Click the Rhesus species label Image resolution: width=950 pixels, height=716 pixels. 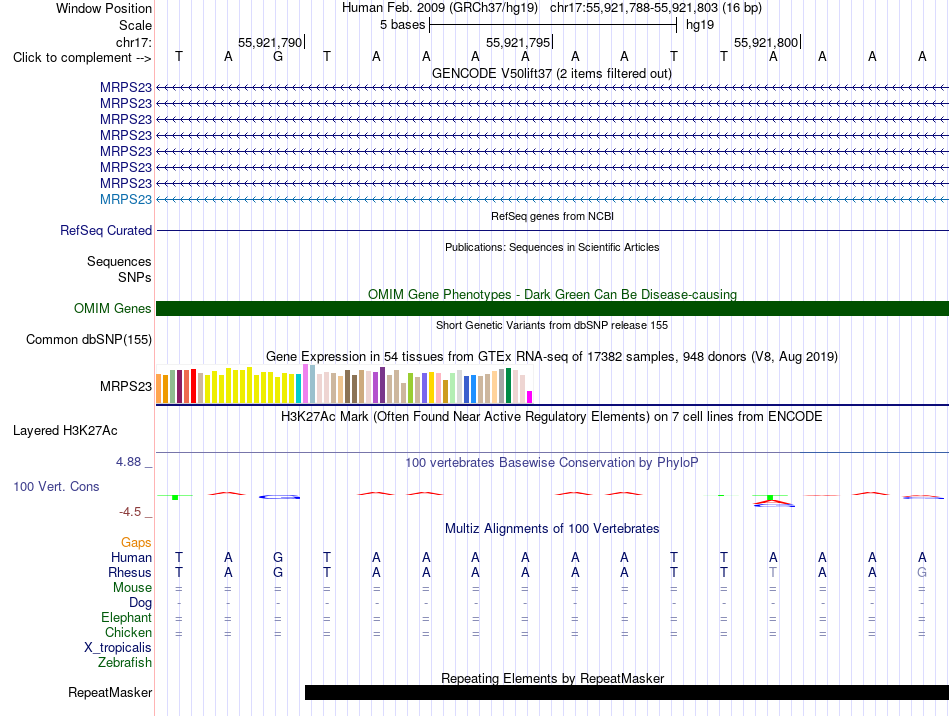[x=130, y=572]
